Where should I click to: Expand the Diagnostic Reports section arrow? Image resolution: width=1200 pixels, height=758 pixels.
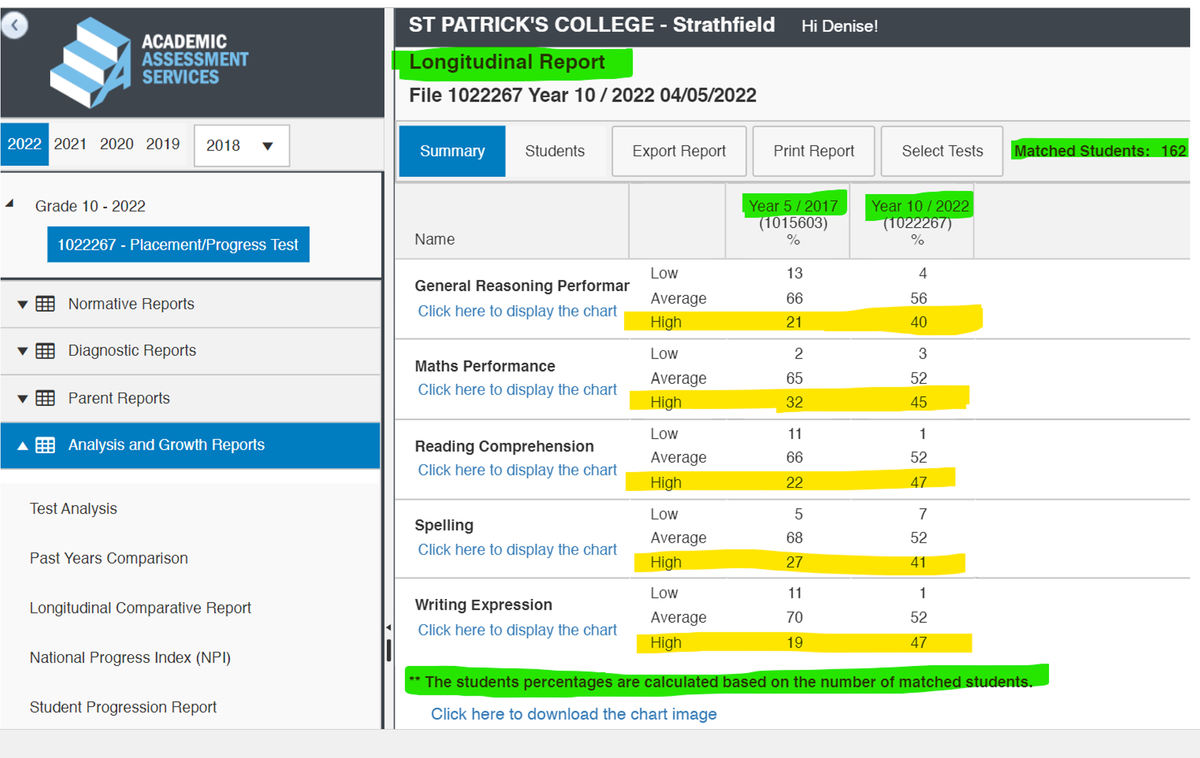[x=22, y=351]
